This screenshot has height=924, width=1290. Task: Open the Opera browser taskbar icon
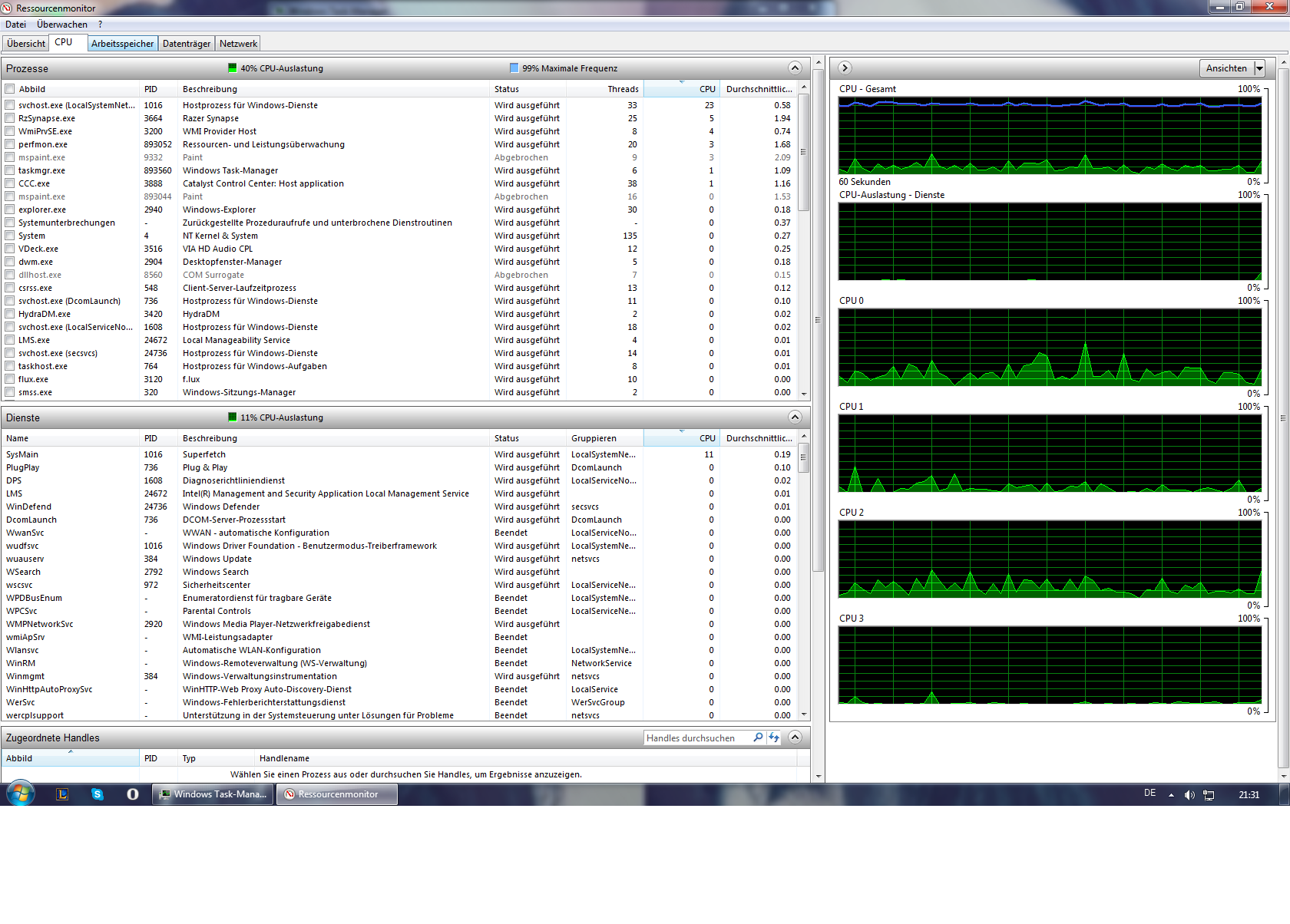tap(133, 794)
